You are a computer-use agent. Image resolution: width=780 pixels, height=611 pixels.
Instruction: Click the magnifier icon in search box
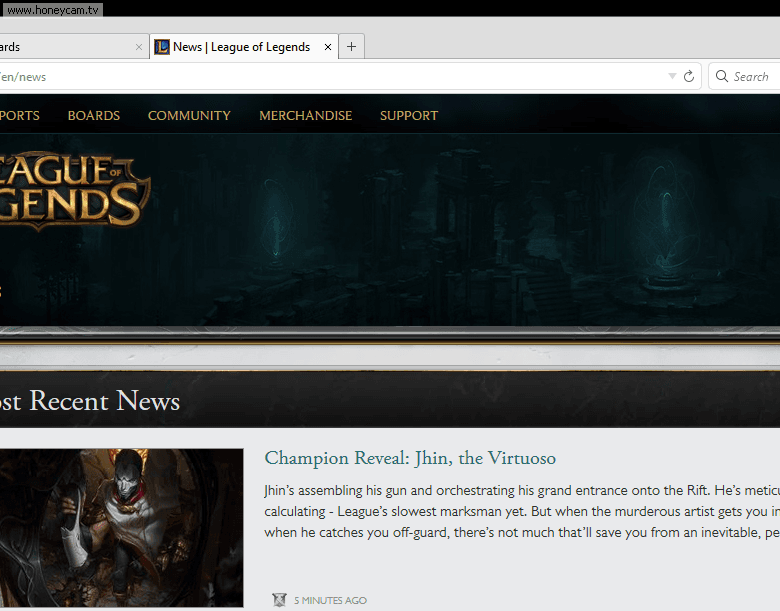(x=722, y=76)
